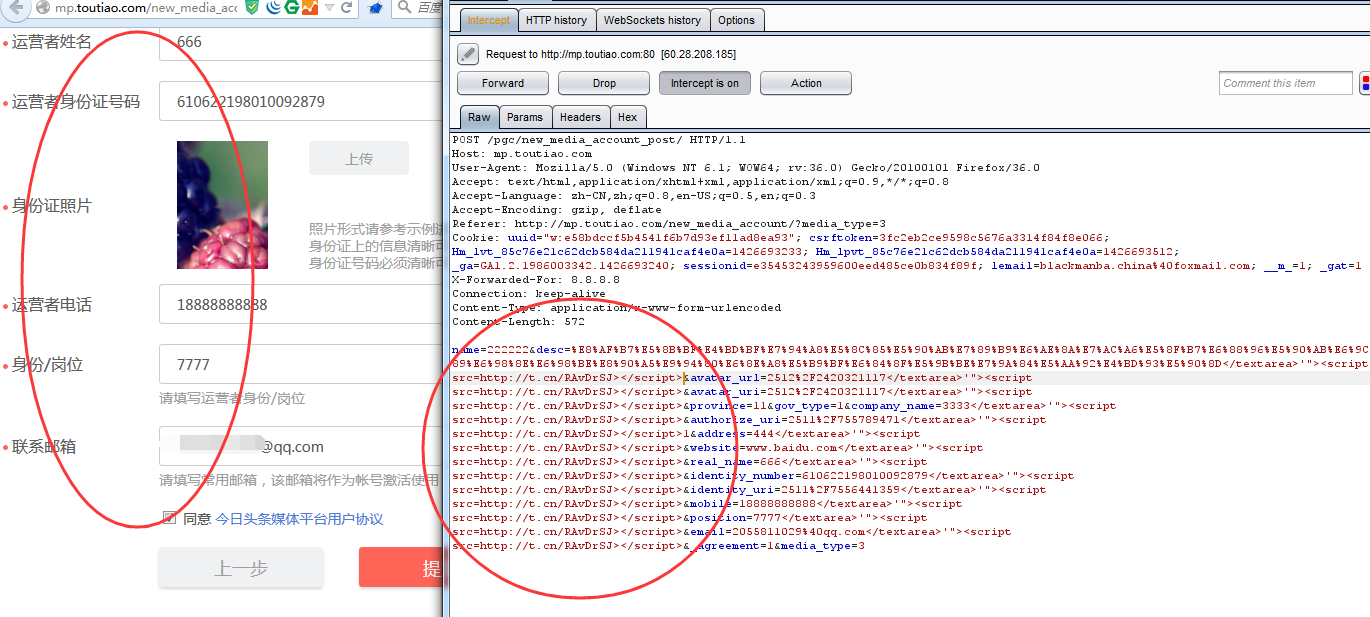
Task: Click the green G extension icon
Action: [x=291, y=8]
